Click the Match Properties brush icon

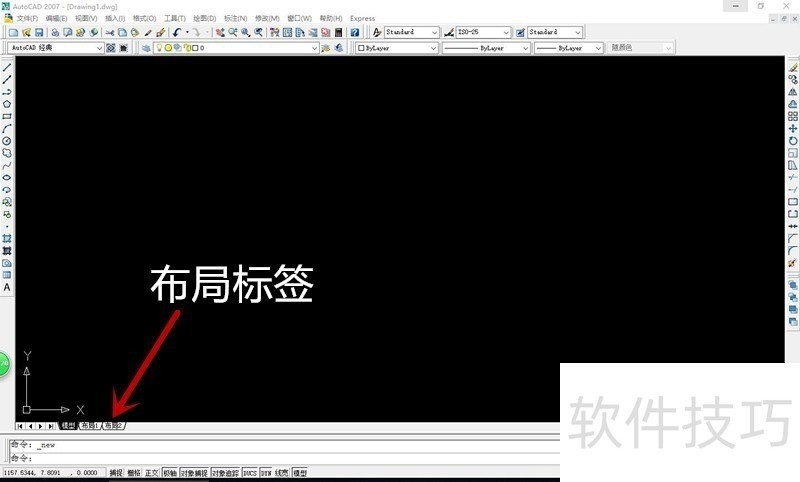pyautogui.click(x=148, y=32)
